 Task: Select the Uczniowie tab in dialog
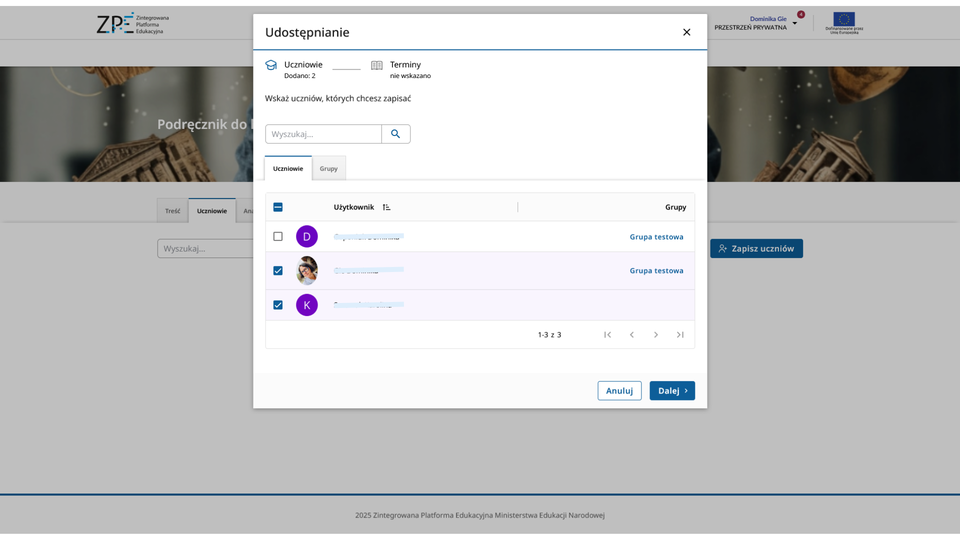click(x=288, y=168)
